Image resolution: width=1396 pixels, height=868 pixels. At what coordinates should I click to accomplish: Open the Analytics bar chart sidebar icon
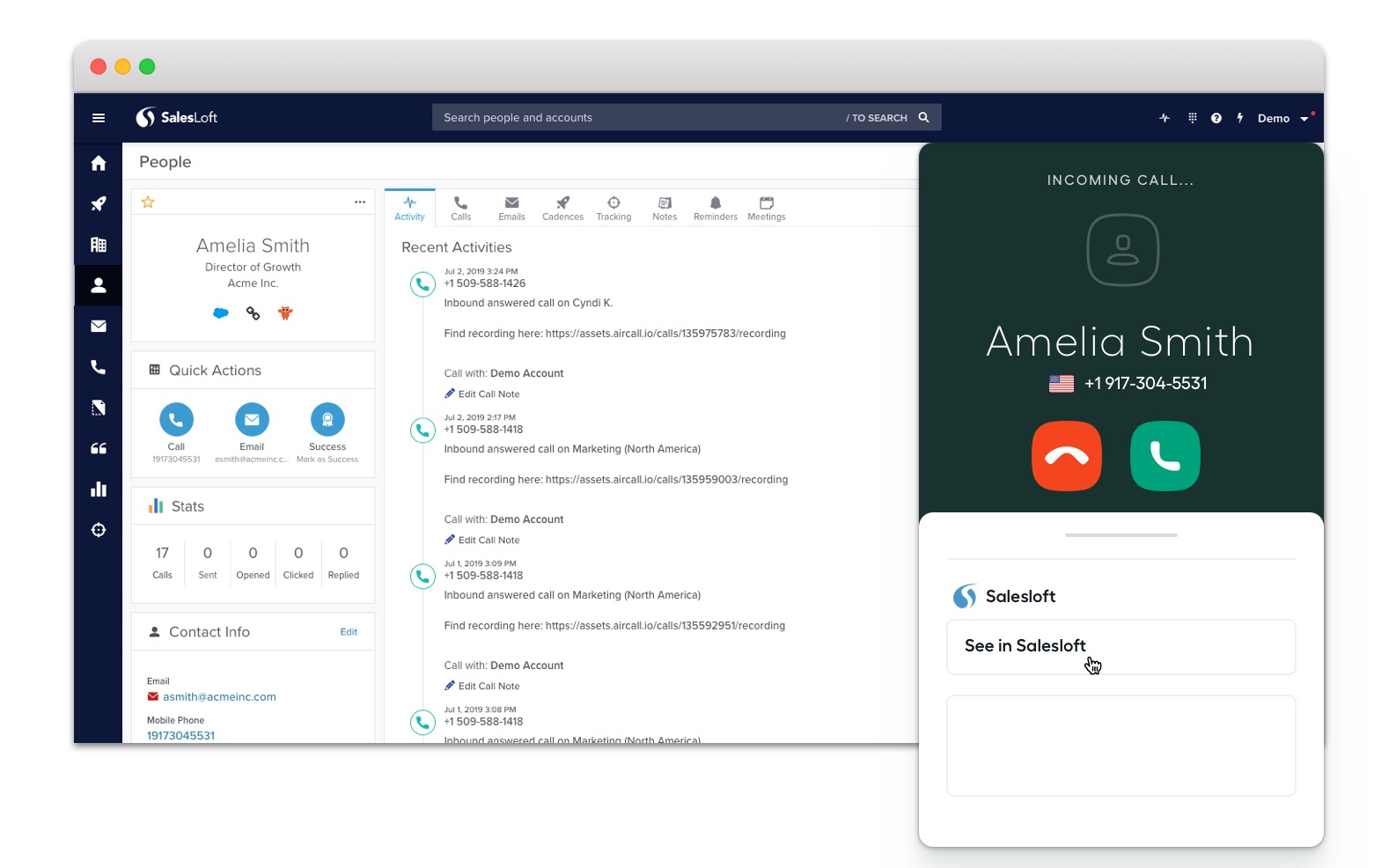pos(99,489)
